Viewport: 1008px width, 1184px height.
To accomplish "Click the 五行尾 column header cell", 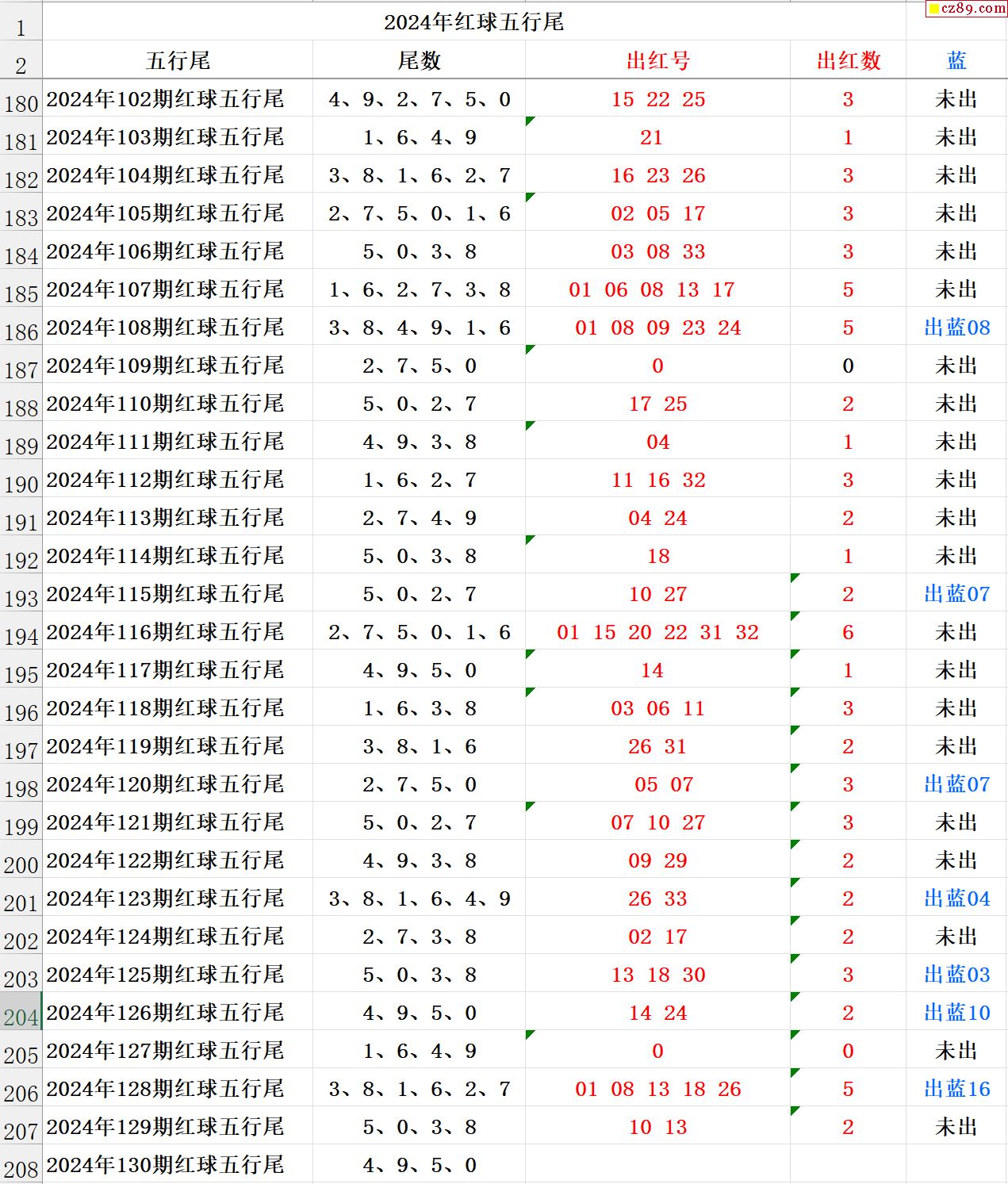I will pos(178,61).
